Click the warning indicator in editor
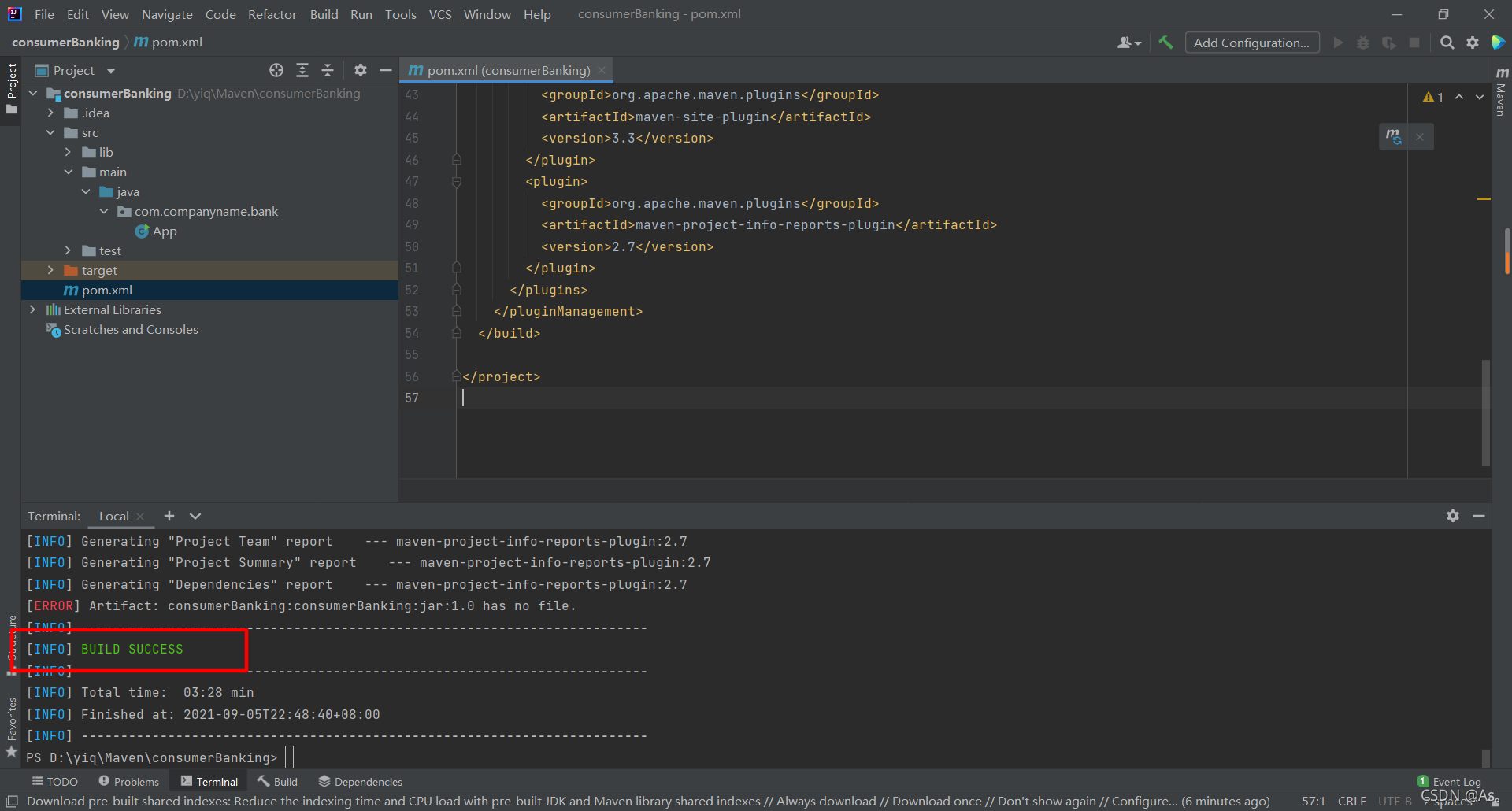 click(1433, 97)
